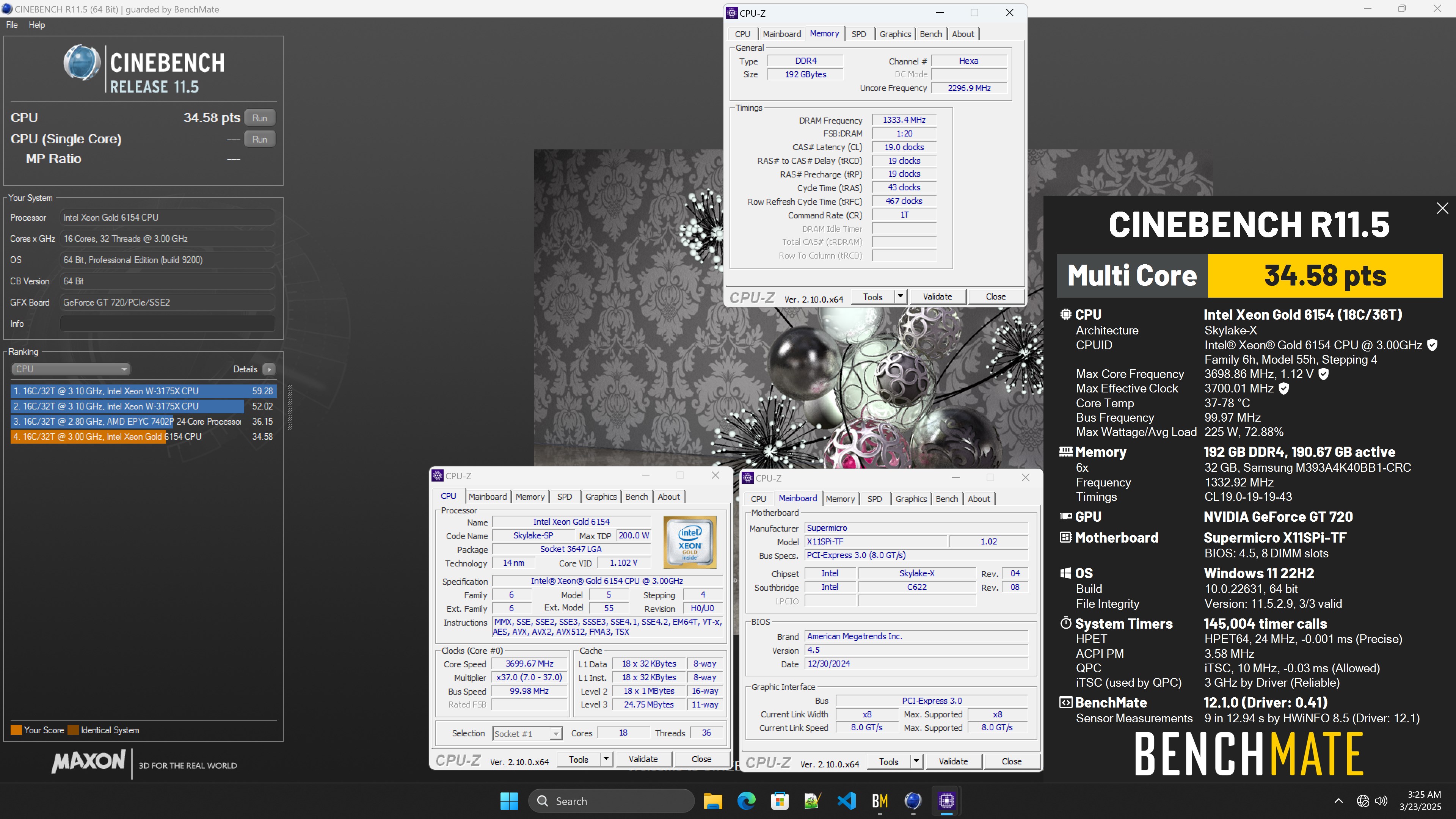Click verified shield beside Max Core Frequency
This screenshot has width=1456, height=819.
point(1323,373)
